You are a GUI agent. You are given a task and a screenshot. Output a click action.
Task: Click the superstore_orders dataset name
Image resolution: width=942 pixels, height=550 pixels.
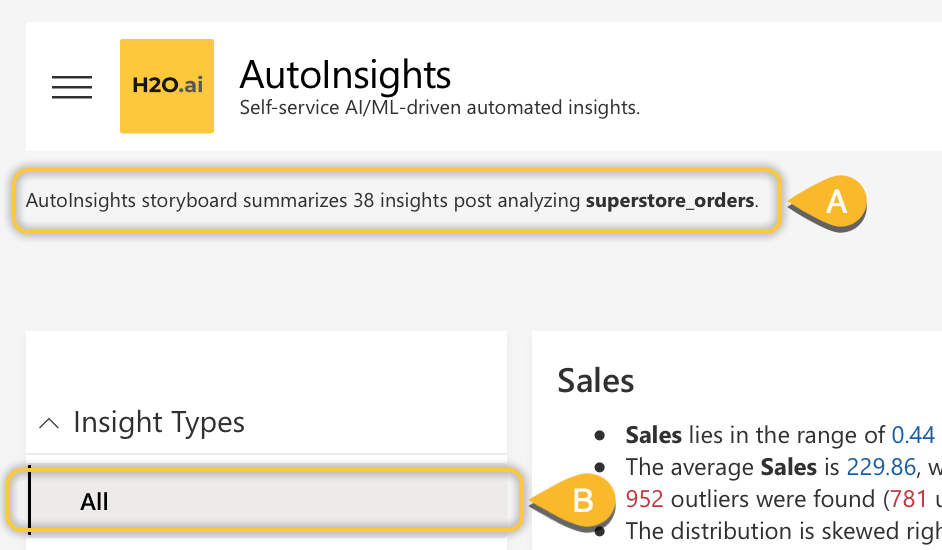click(x=669, y=200)
